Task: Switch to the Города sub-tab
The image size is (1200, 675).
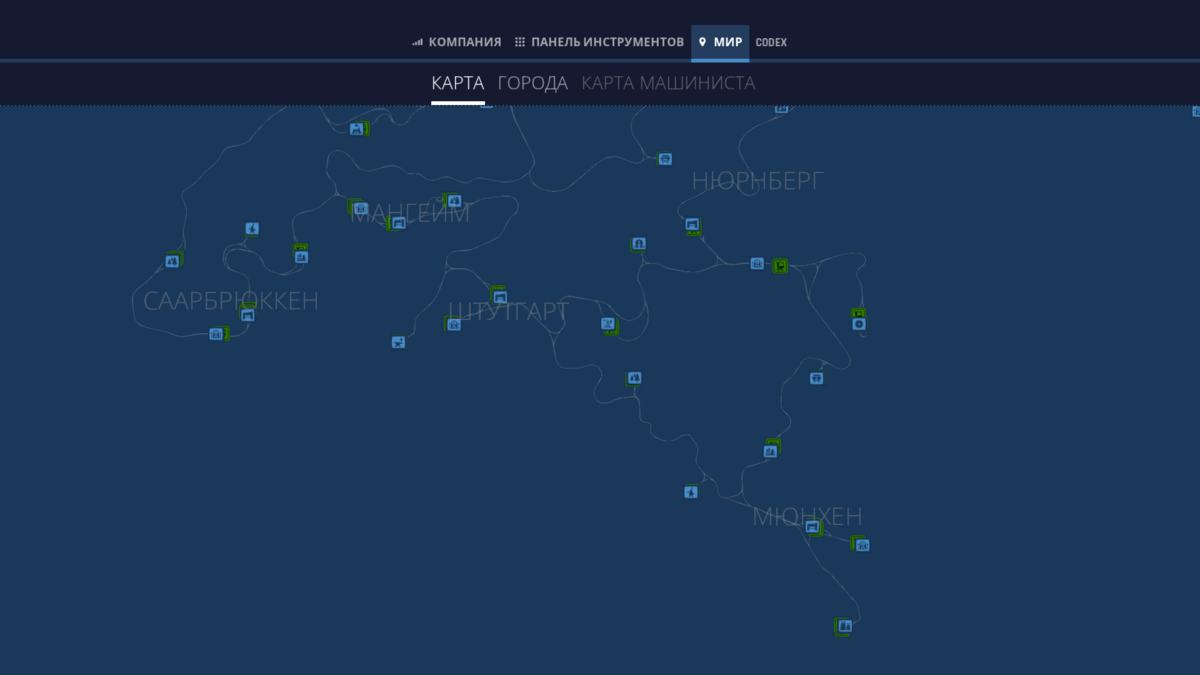Action: click(x=533, y=83)
